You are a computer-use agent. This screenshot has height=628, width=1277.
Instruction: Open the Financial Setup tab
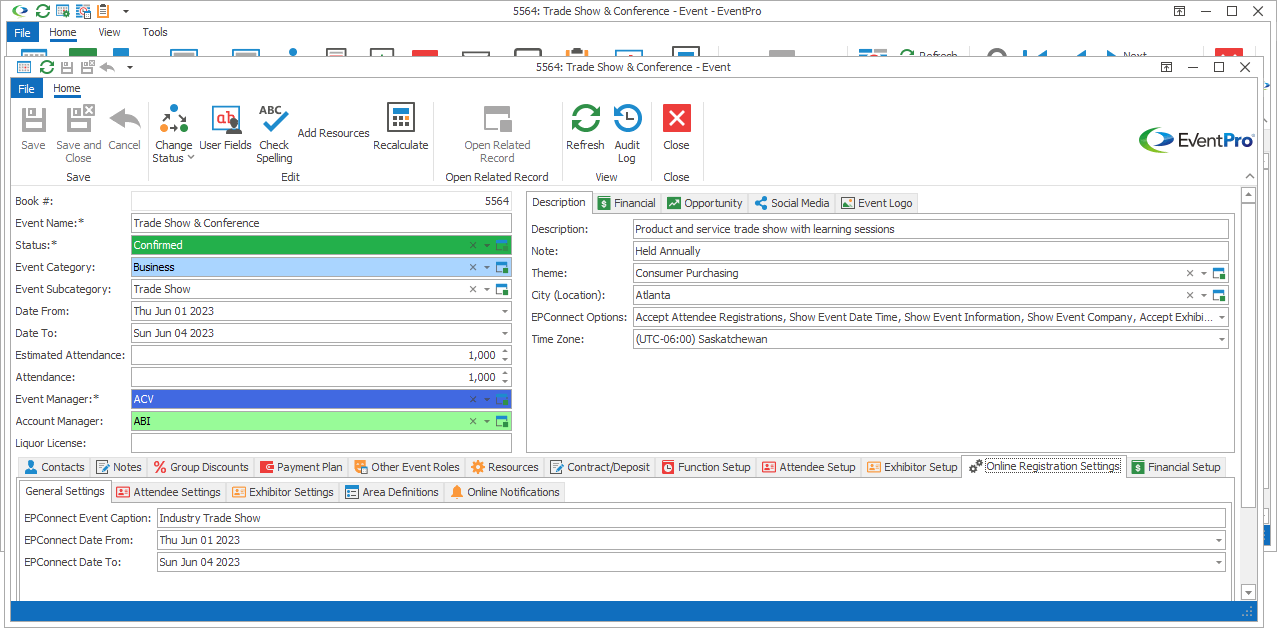pos(1176,467)
